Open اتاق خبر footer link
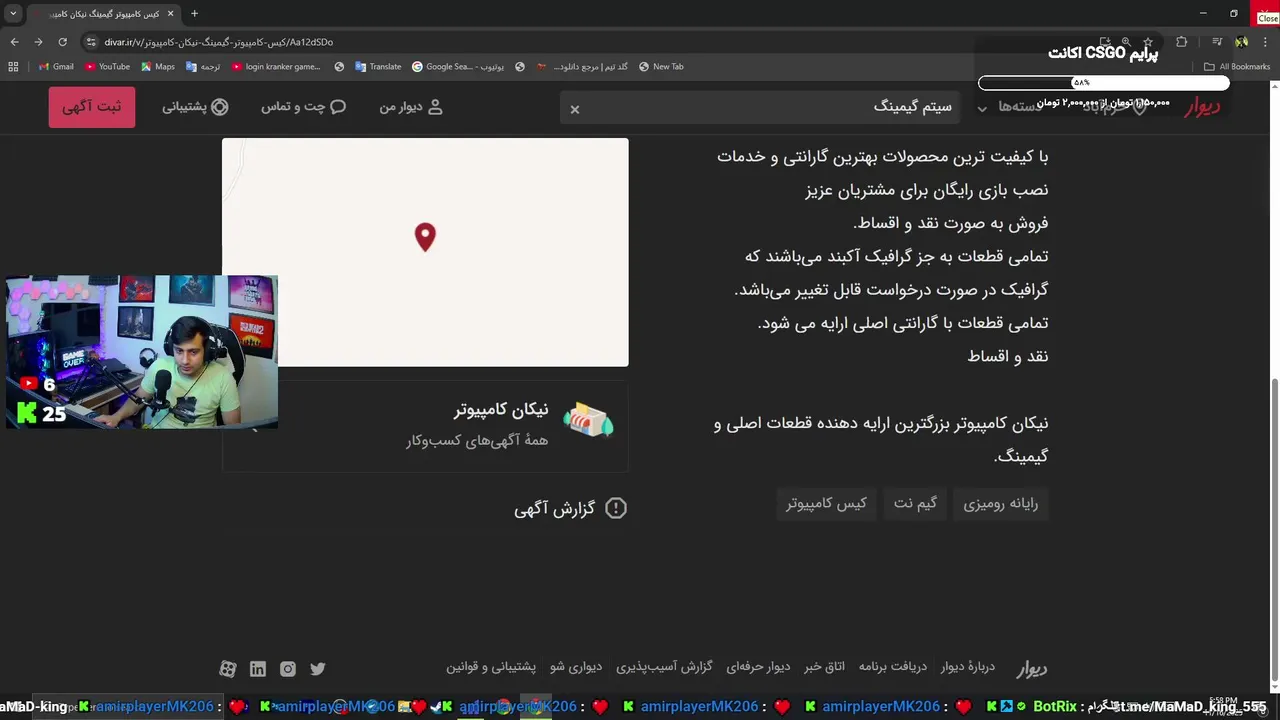Screen dimensions: 1280x720 (x=824, y=666)
